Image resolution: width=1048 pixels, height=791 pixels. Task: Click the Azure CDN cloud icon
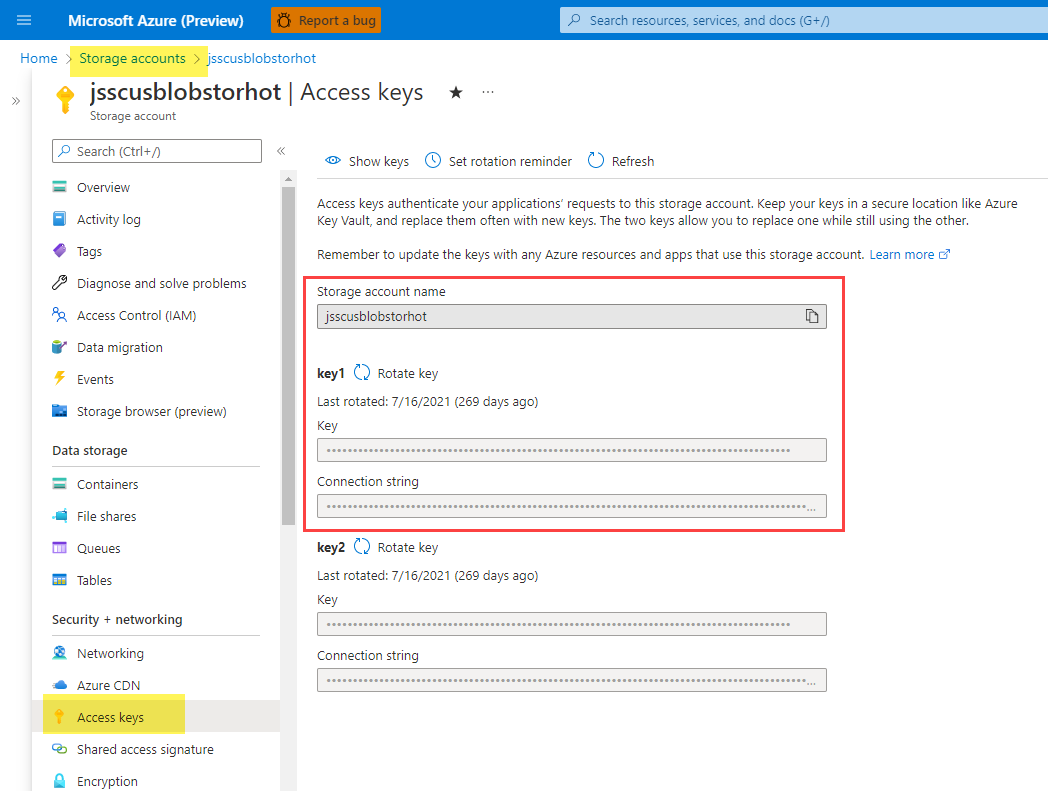click(60, 685)
